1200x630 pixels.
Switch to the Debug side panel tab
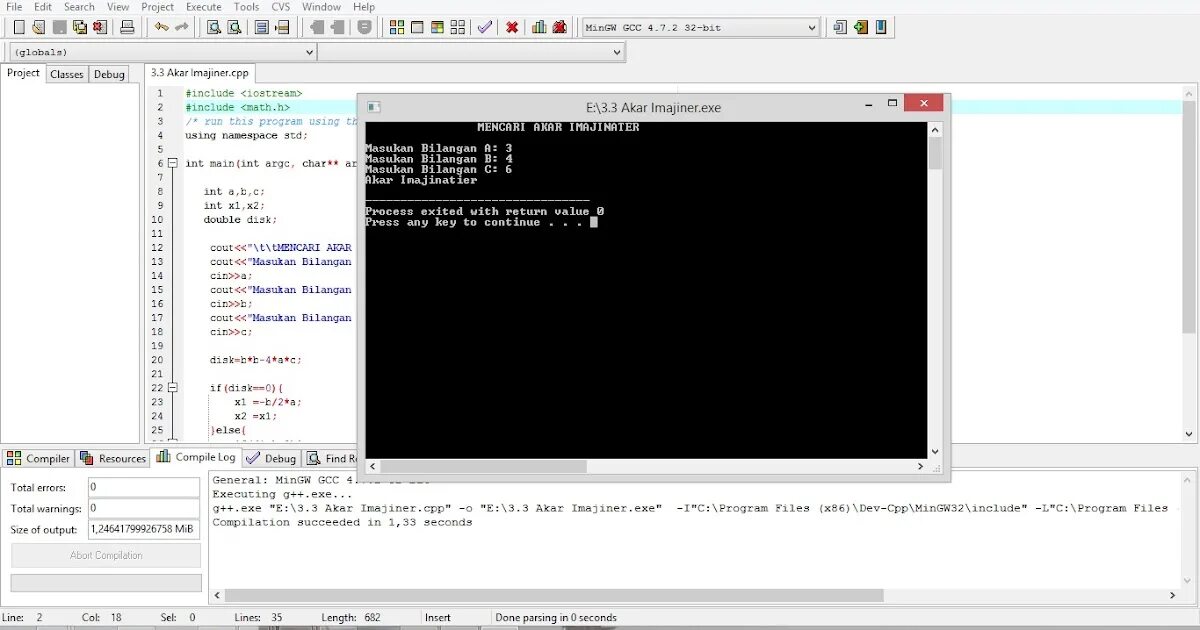coord(109,74)
